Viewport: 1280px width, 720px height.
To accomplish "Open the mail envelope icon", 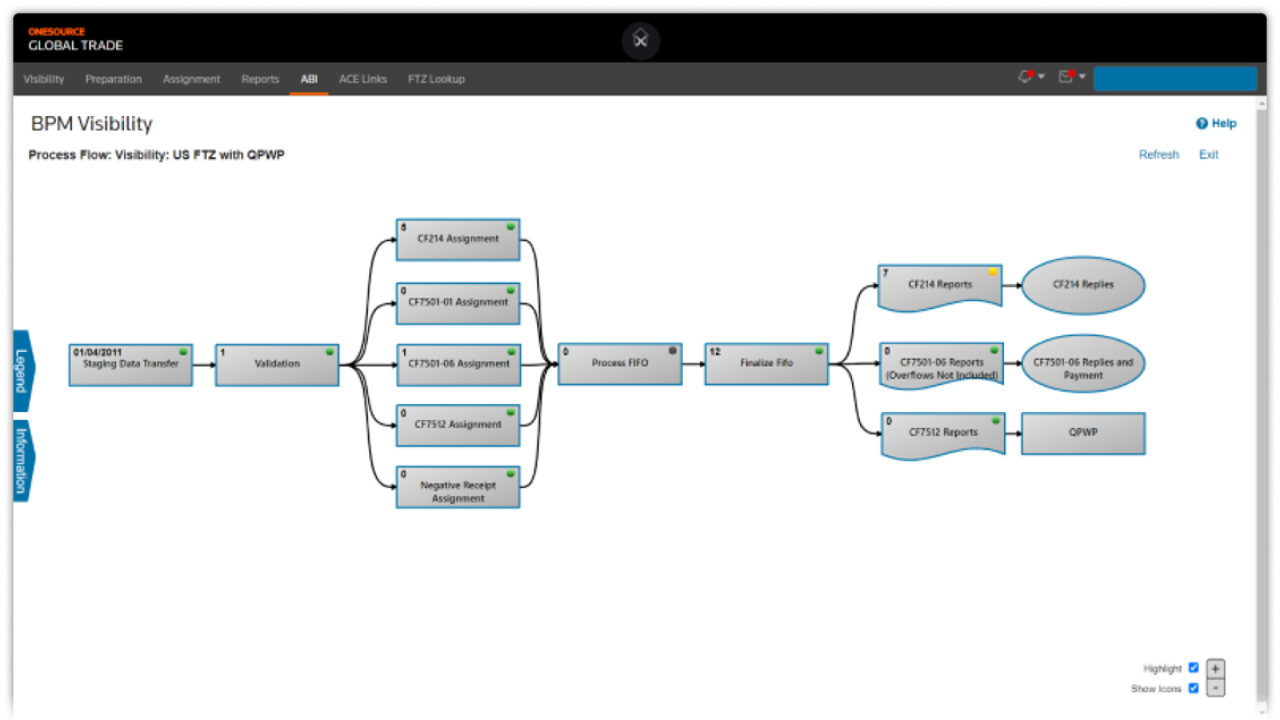I will (1067, 77).
